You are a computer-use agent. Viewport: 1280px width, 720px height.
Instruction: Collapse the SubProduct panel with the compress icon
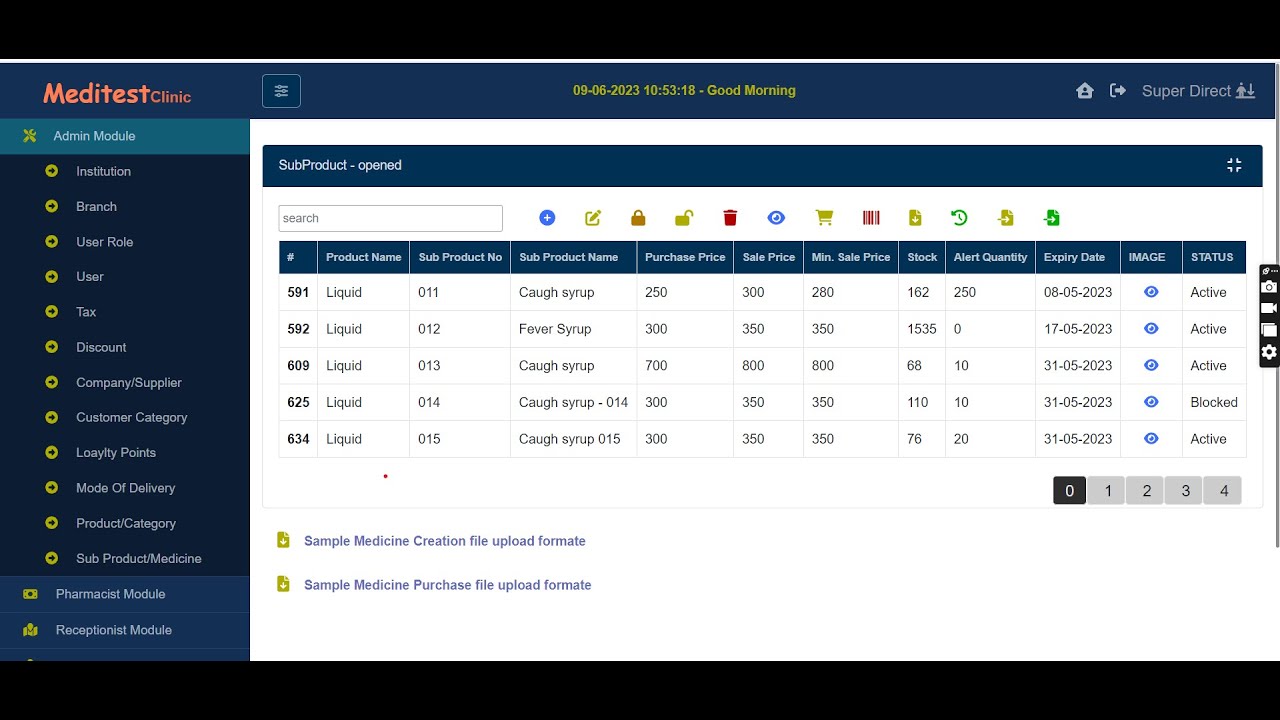1234,165
